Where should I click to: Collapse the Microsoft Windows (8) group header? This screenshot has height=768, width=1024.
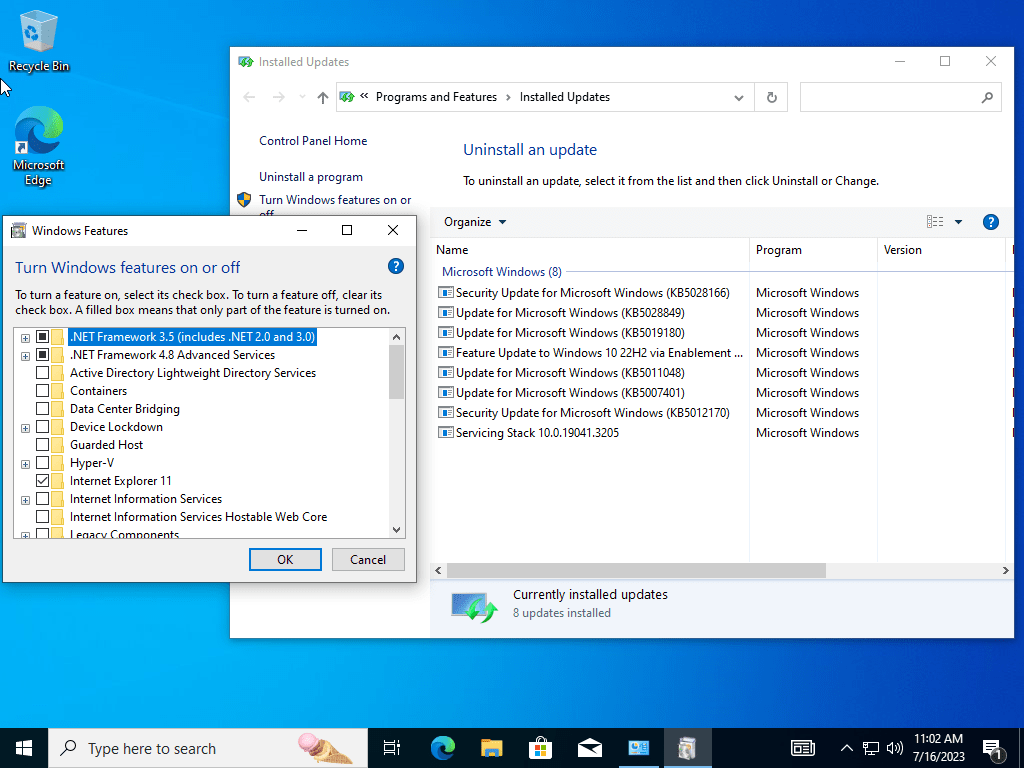coord(502,272)
